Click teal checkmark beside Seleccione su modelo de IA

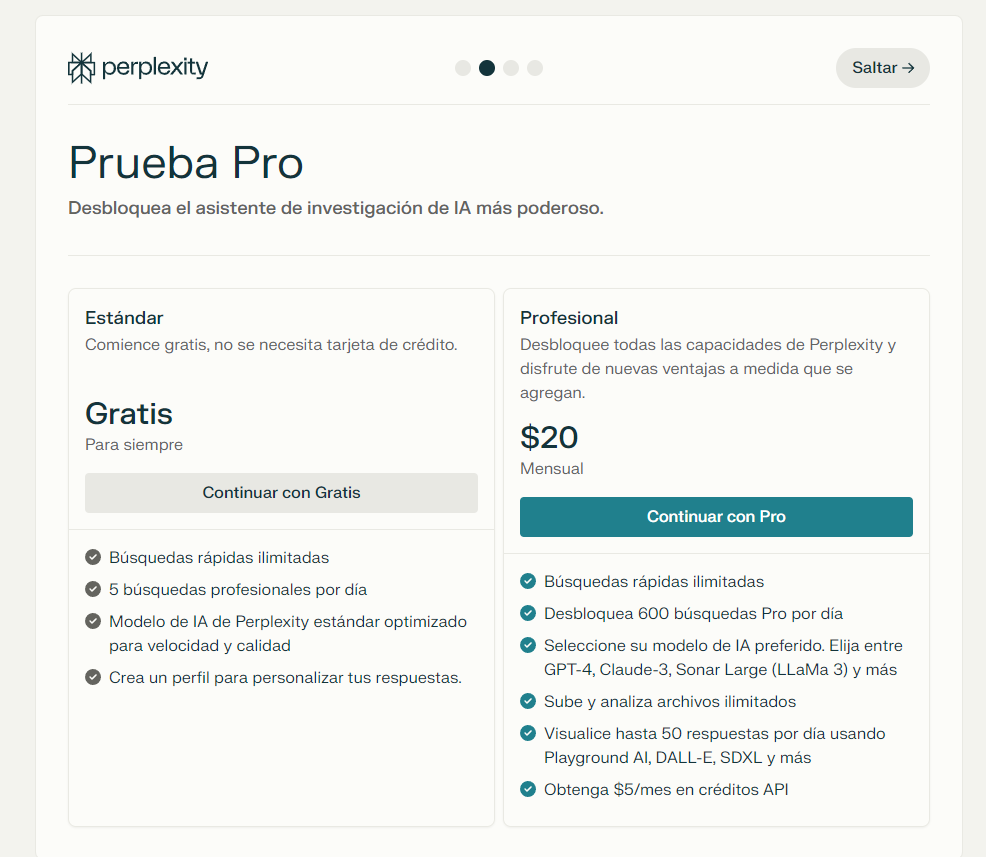pyautogui.click(x=528, y=645)
